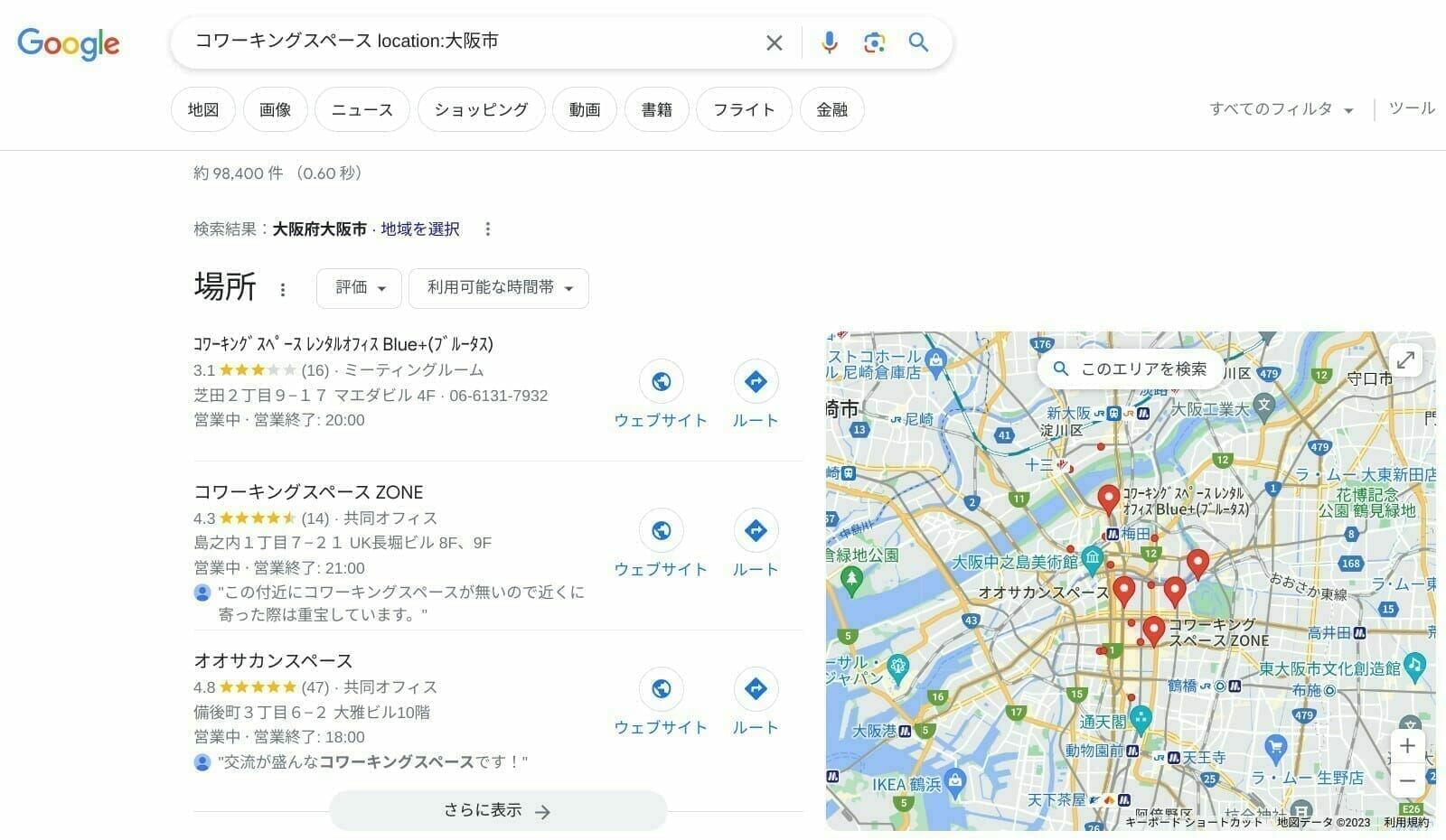
Task: Open the オオサカンスペース listing title
Action: [x=273, y=661]
